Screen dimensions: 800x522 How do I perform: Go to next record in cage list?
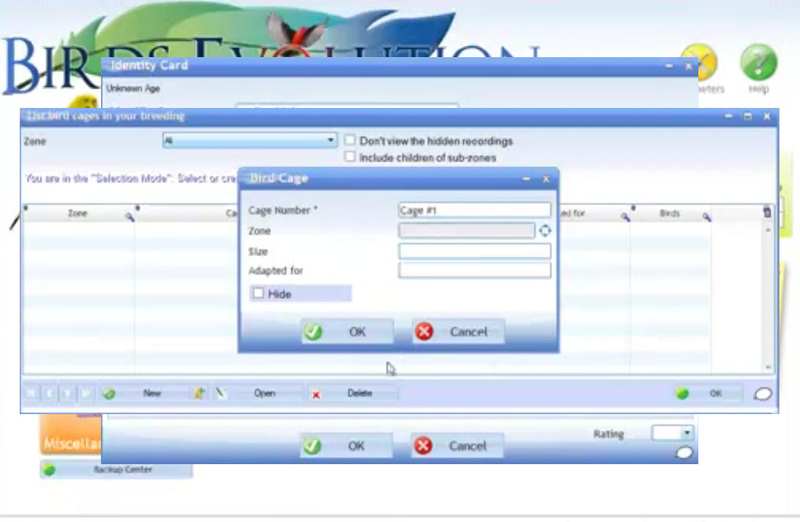67,393
